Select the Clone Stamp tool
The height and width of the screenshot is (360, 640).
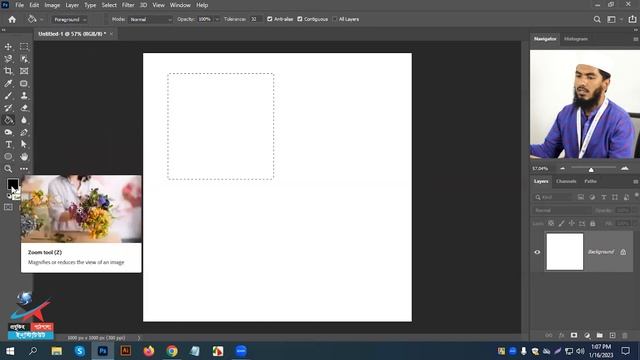click(x=24, y=96)
